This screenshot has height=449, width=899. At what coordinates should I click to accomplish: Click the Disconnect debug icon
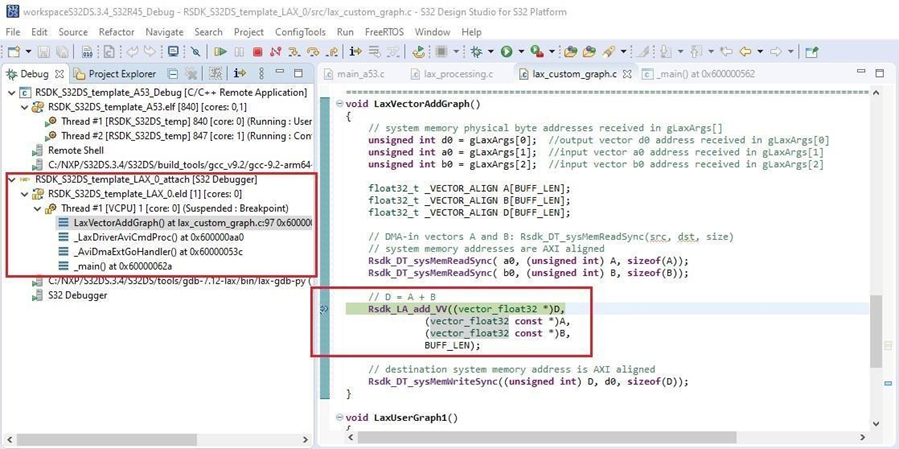tap(276, 52)
